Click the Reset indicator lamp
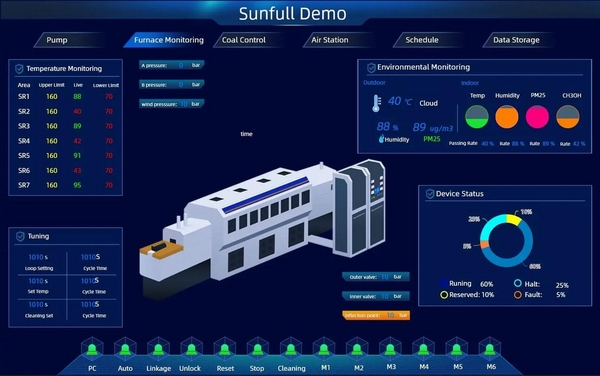Viewport: 600px width, 376px height. (x=225, y=349)
